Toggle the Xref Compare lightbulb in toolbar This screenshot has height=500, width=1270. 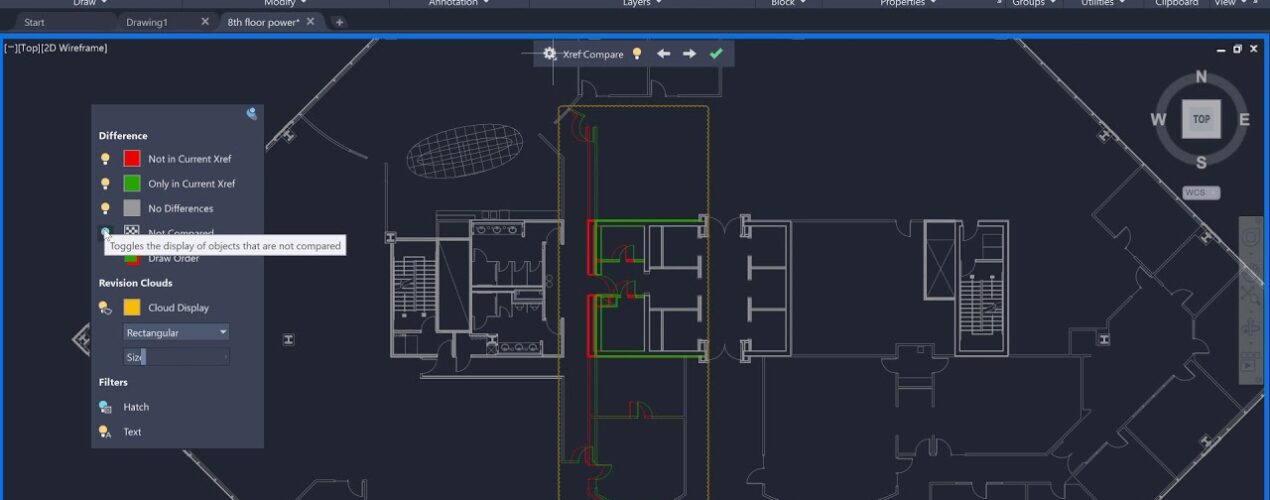[x=636, y=54]
